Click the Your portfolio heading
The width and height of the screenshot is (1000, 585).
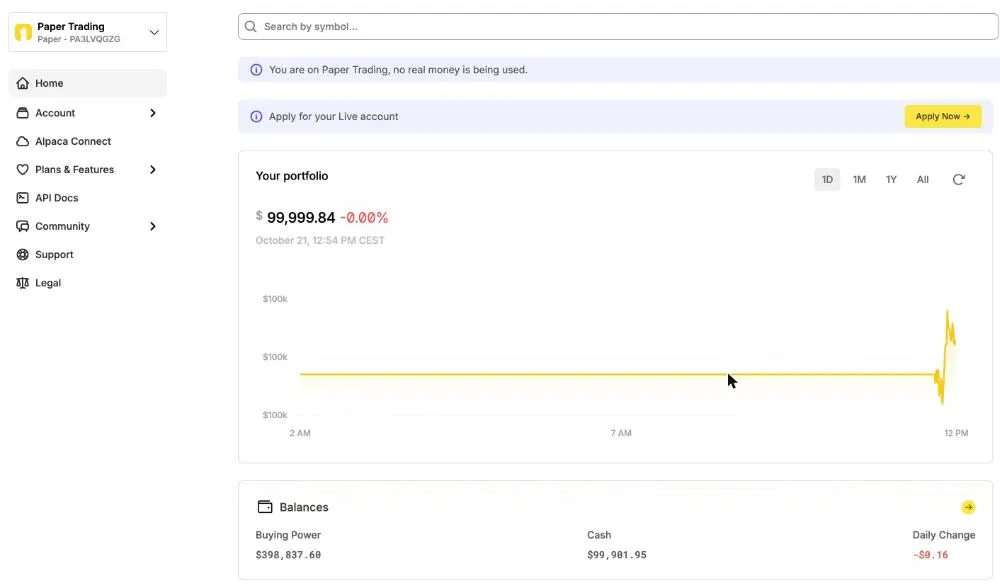[x=291, y=176]
